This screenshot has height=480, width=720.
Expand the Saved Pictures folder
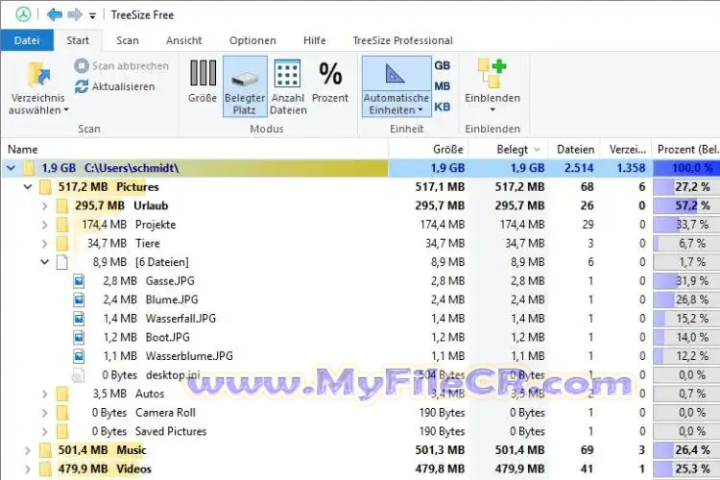point(45,432)
